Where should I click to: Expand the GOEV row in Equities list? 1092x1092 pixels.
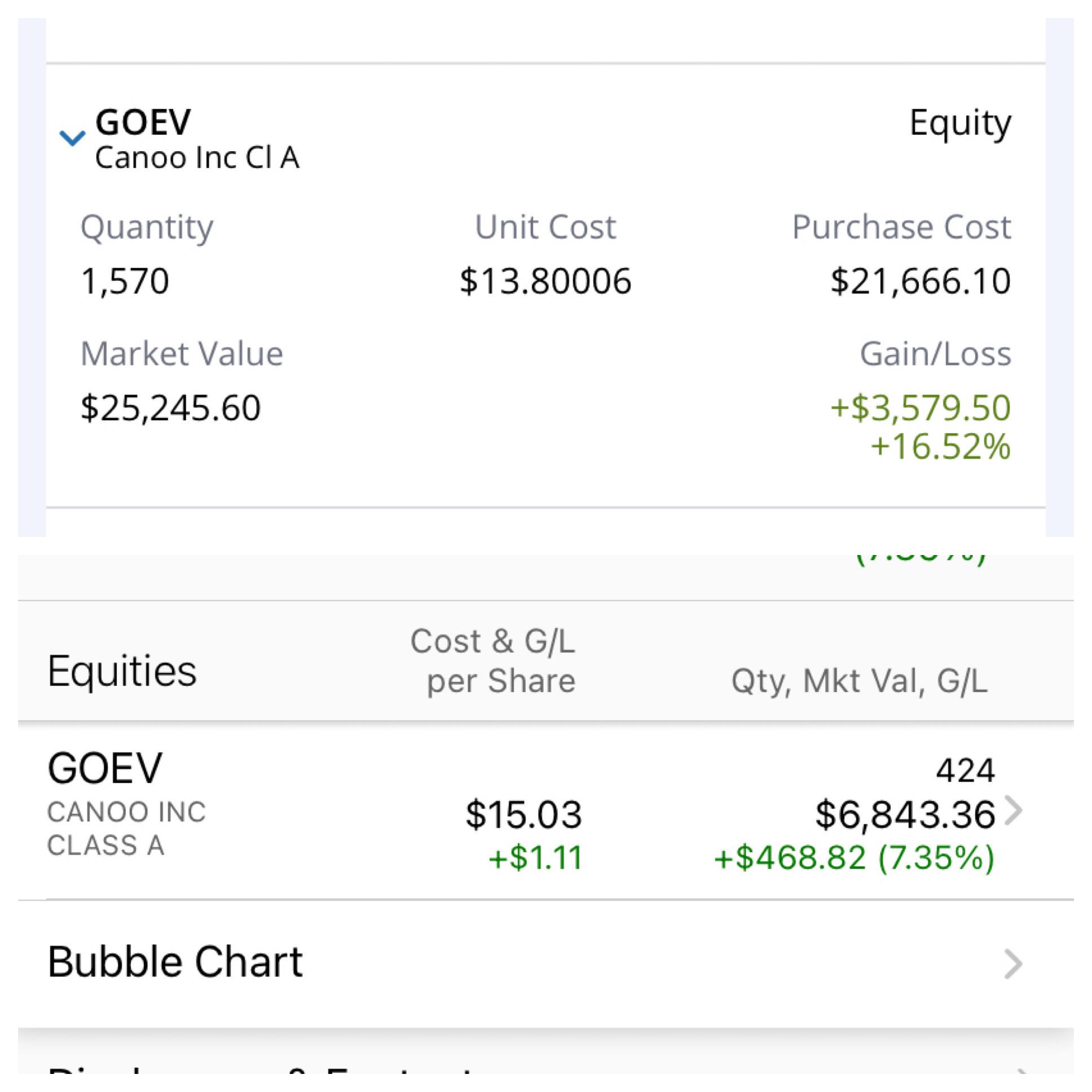105,767
